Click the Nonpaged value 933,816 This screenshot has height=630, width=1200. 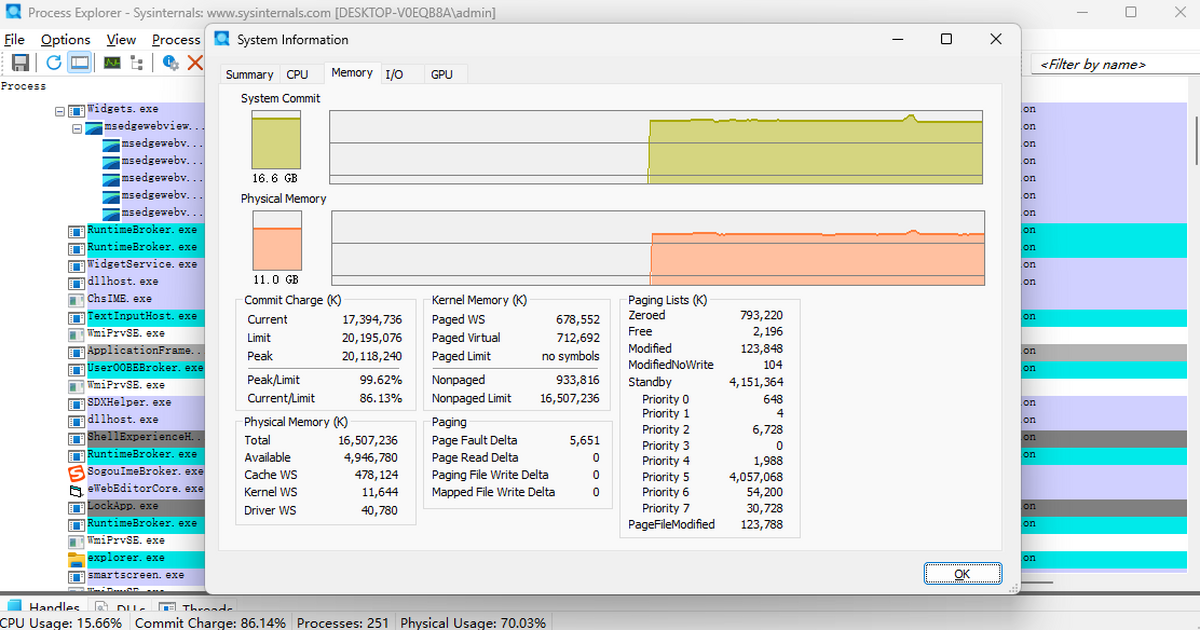578,380
